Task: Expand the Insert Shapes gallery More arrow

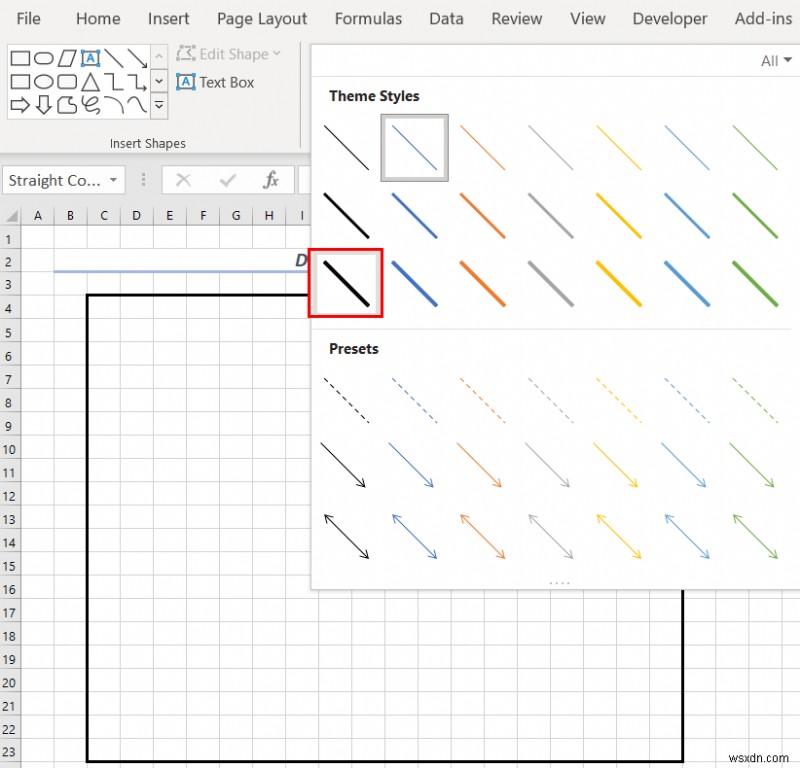Action: click(x=158, y=106)
